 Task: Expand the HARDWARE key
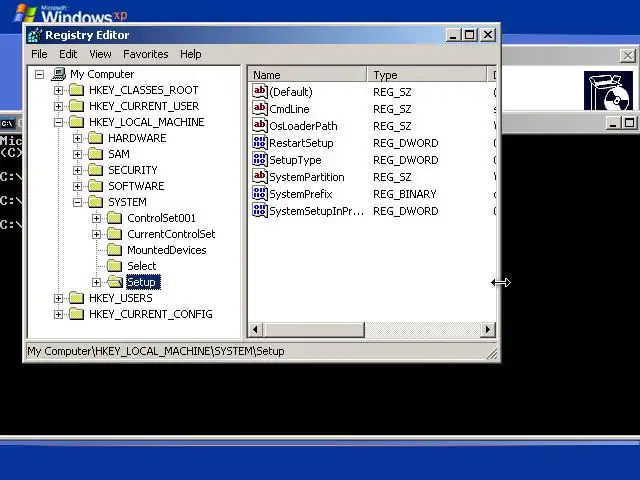click(x=78, y=138)
